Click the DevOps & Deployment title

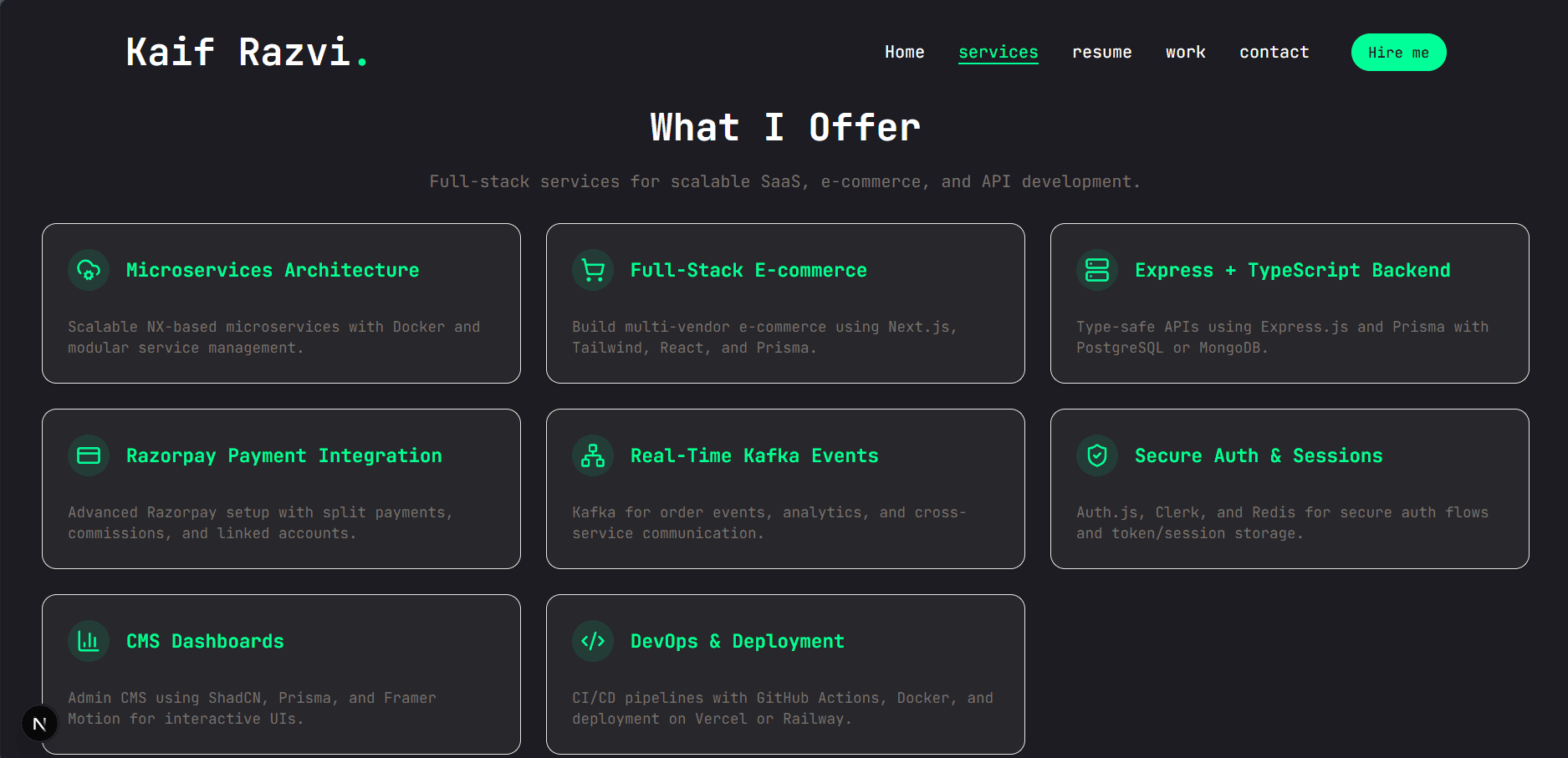[738, 641]
